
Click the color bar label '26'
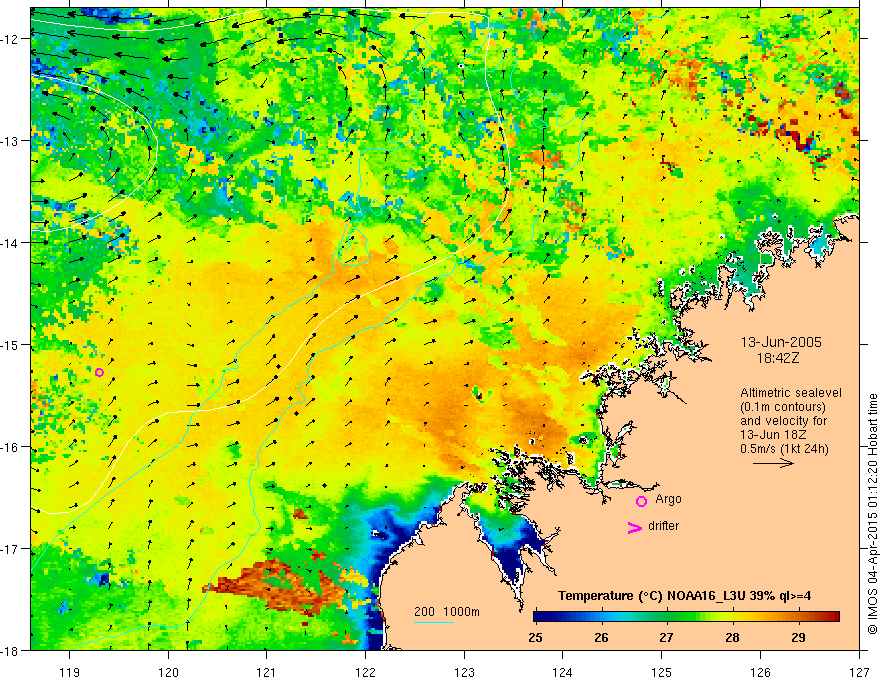[601, 637]
